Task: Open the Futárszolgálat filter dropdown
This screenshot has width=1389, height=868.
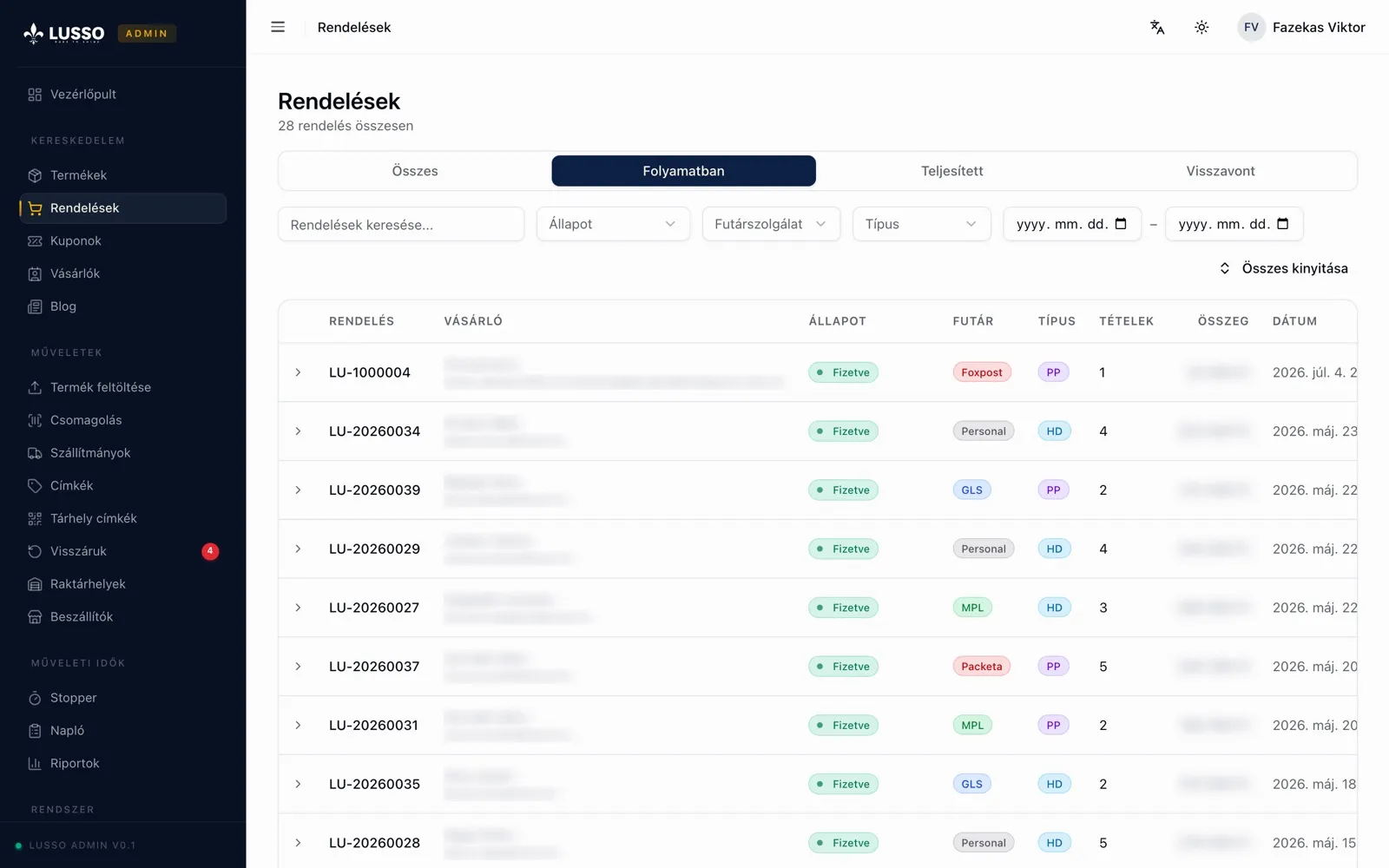Action: pos(771,224)
